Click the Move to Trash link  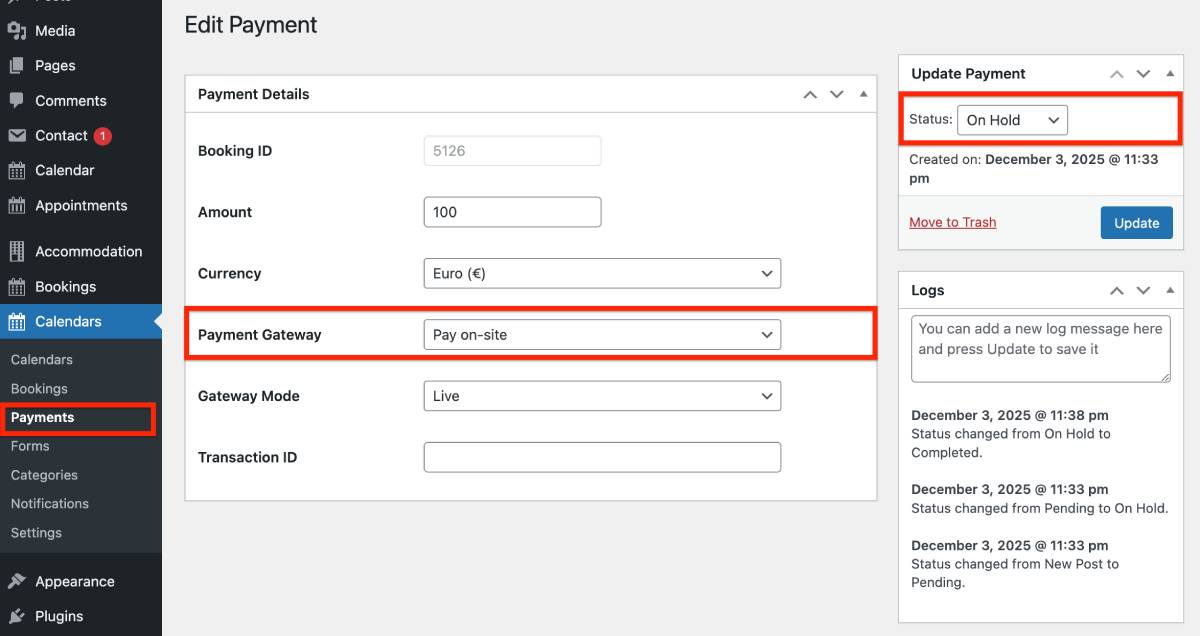pyautogui.click(x=952, y=222)
